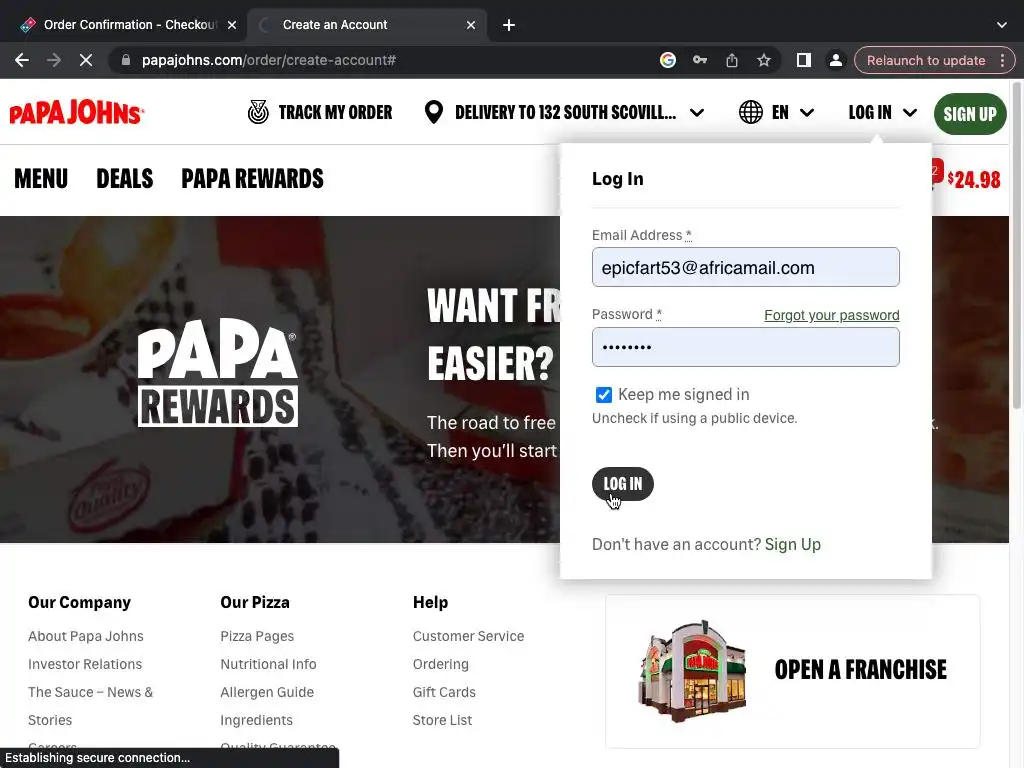Viewport: 1024px width, 768px height.
Task: Open Customer Service help link
Action: tap(468, 636)
